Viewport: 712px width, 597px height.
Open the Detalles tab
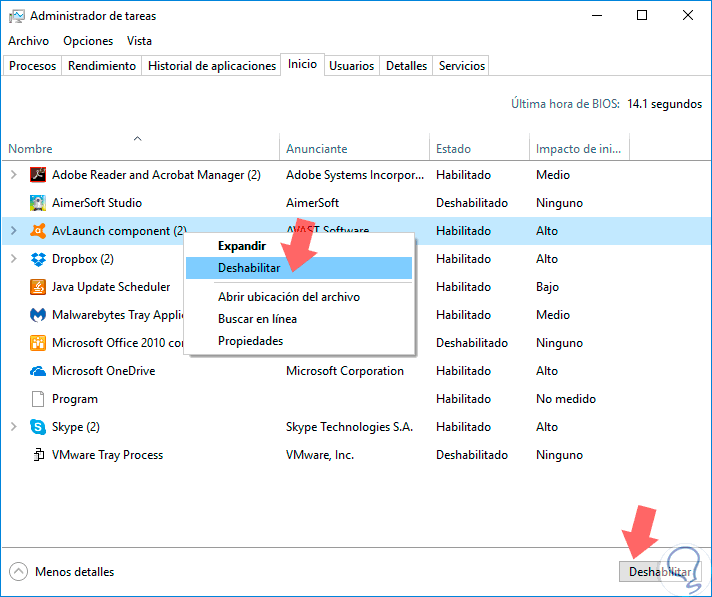tap(406, 66)
